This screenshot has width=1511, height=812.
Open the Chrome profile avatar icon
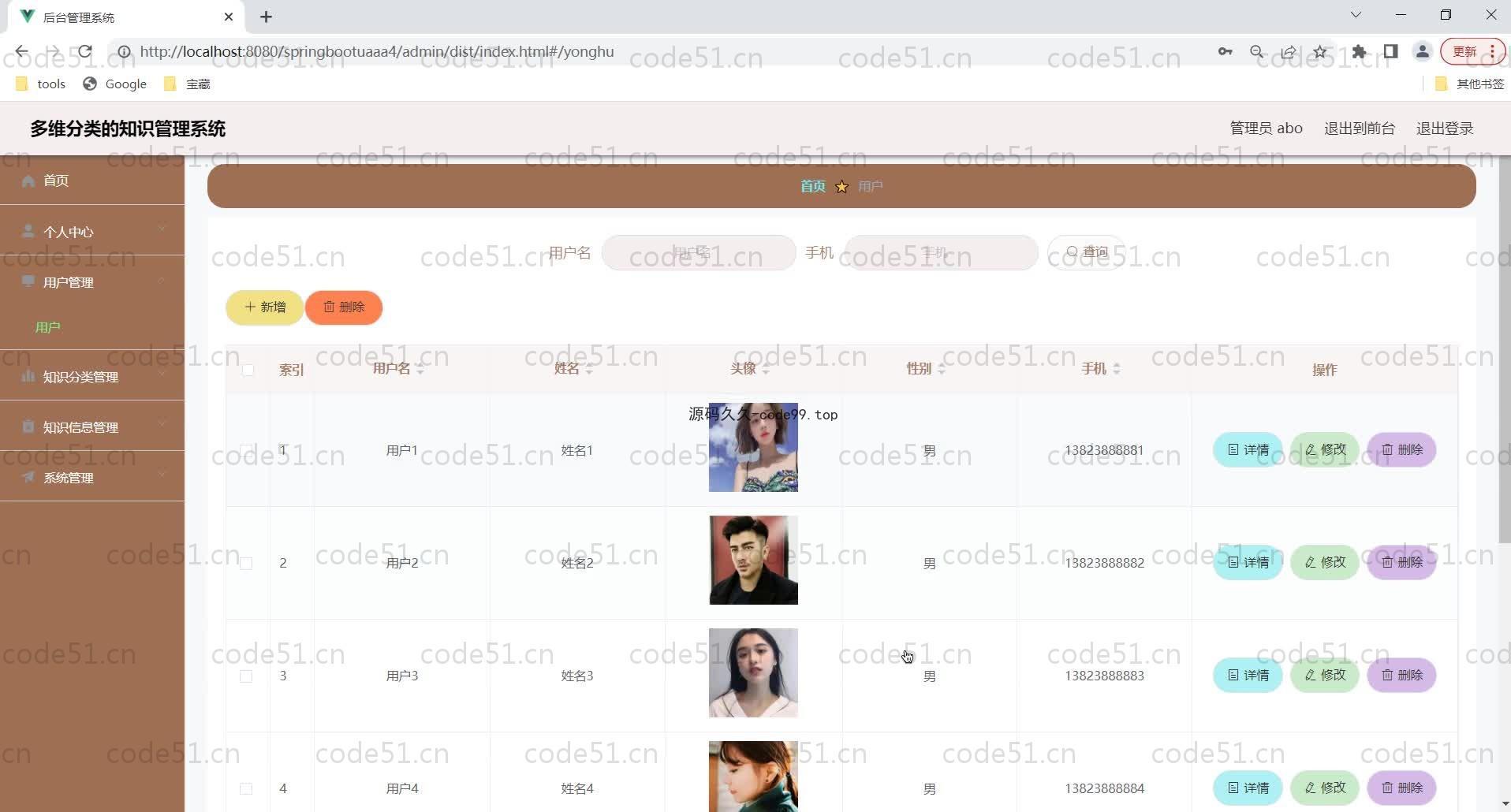click(x=1423, y=52)
